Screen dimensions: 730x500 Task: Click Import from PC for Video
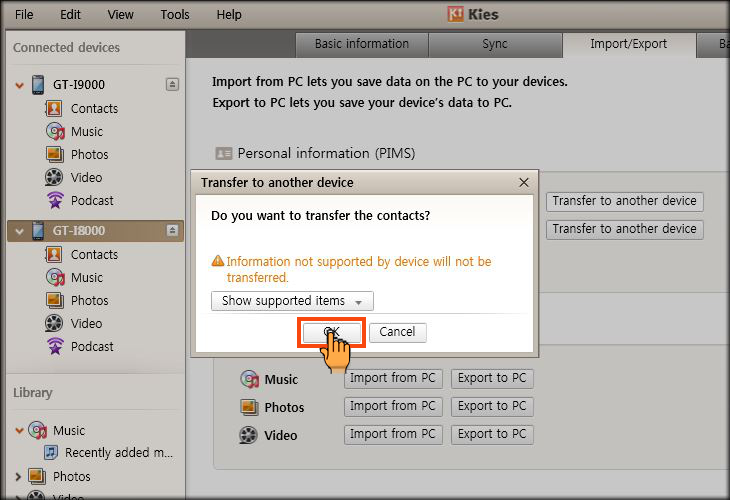393,434
